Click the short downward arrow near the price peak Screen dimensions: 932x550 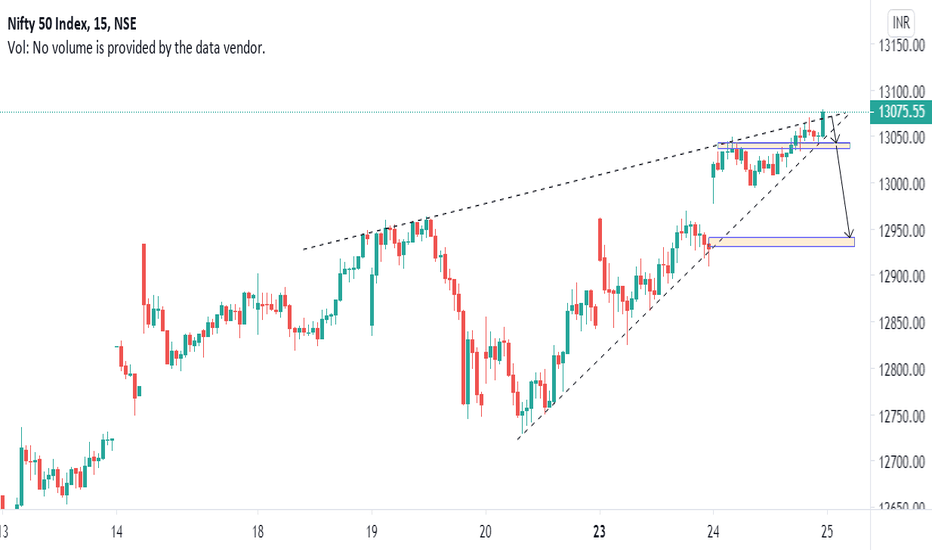click(833, 128)
